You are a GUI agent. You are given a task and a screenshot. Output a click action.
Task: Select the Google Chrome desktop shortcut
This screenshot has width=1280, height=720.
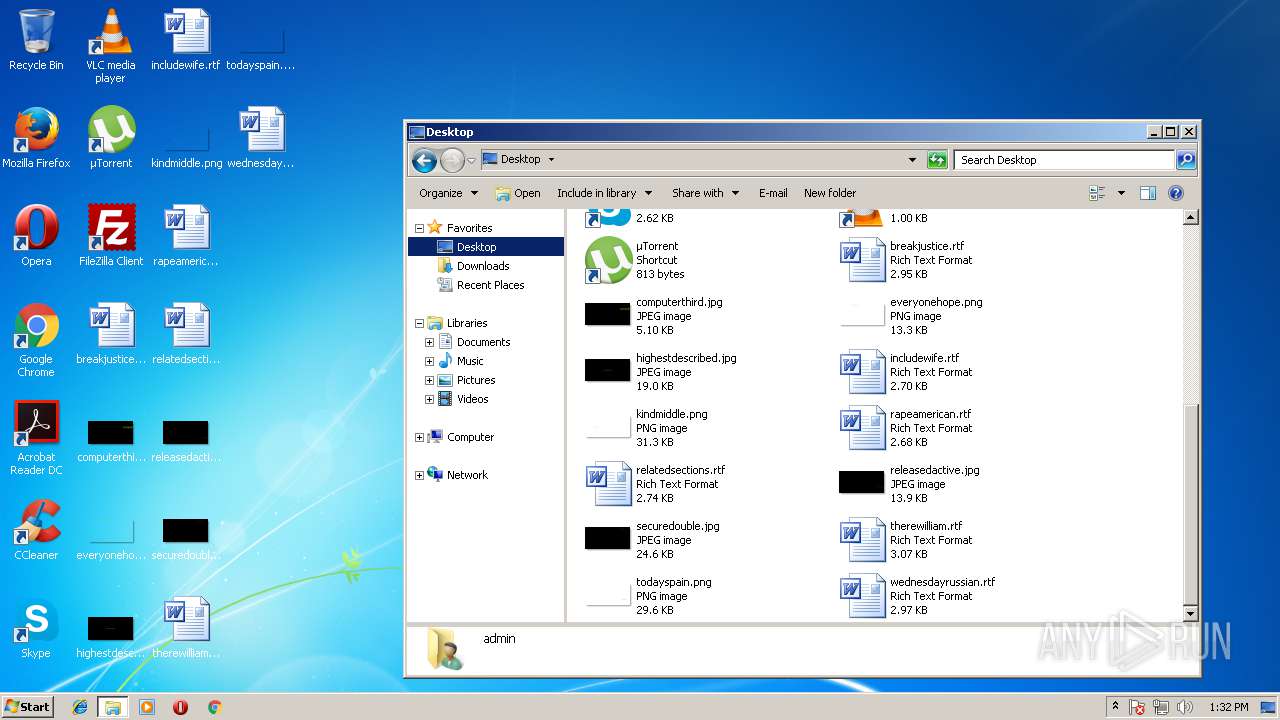click(36, 340)
